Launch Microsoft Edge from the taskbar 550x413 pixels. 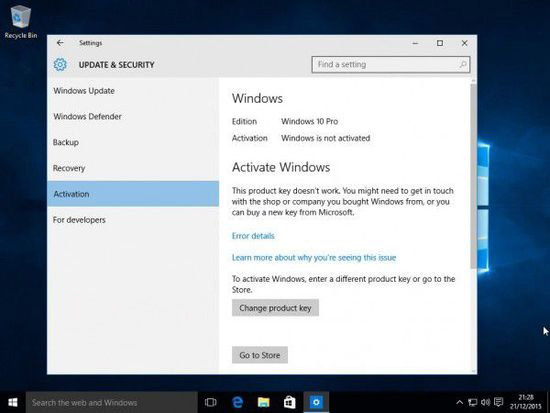pyautogui.click(x=237, y=402)
